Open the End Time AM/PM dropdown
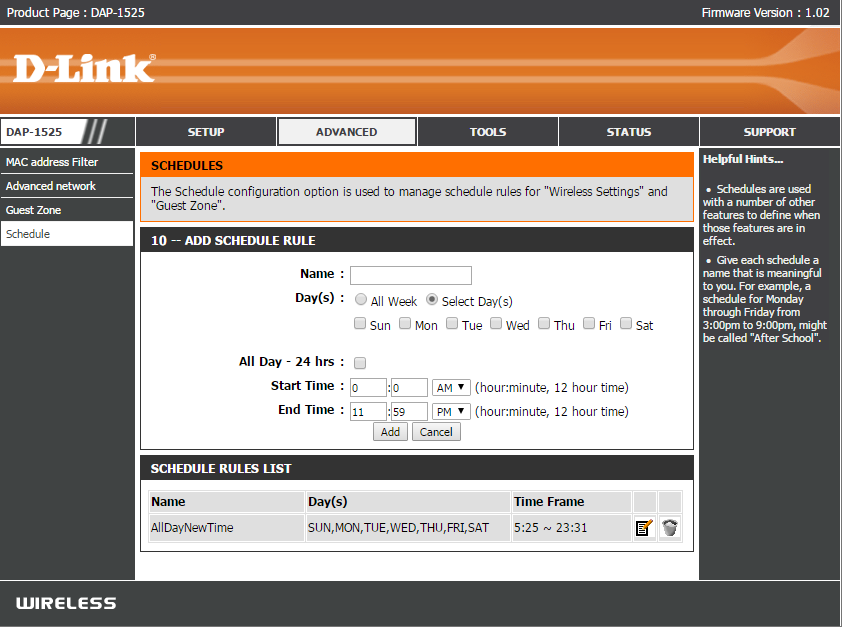The height and width of the screenshot is (627, 842). [x=451, y=412]
